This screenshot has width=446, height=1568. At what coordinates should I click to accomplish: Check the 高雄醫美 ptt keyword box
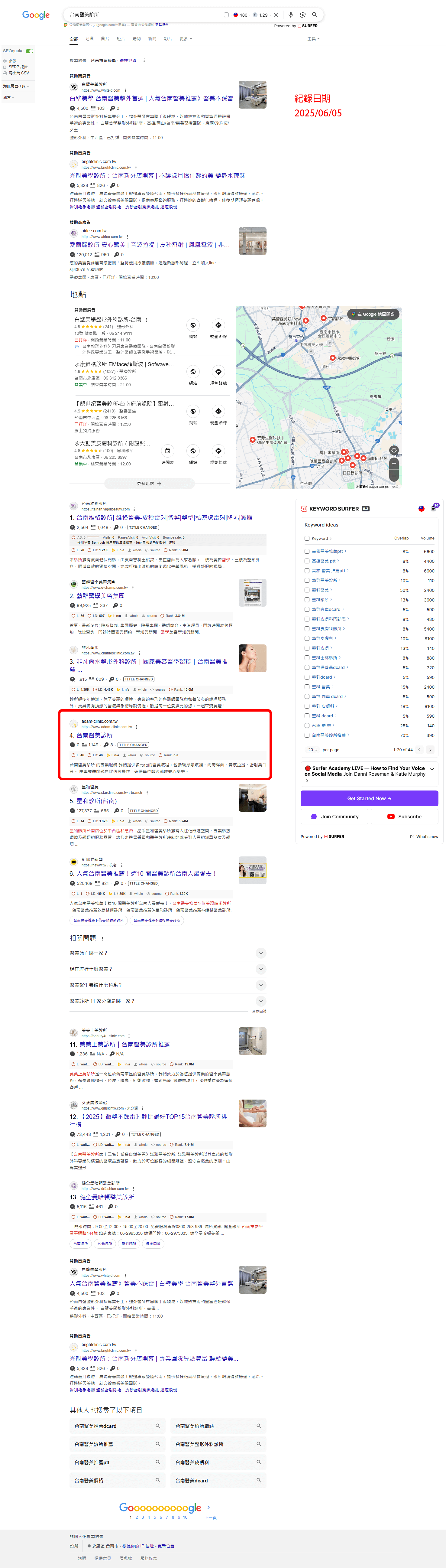307,561
